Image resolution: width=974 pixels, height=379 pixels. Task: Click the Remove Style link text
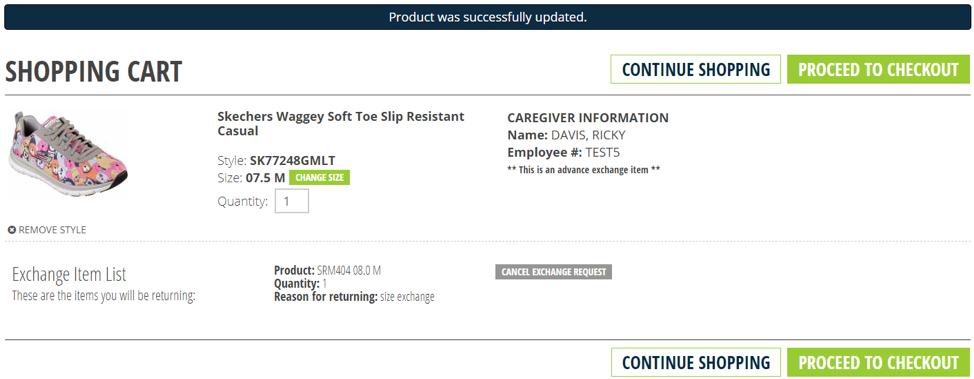[x=52, y=230]
